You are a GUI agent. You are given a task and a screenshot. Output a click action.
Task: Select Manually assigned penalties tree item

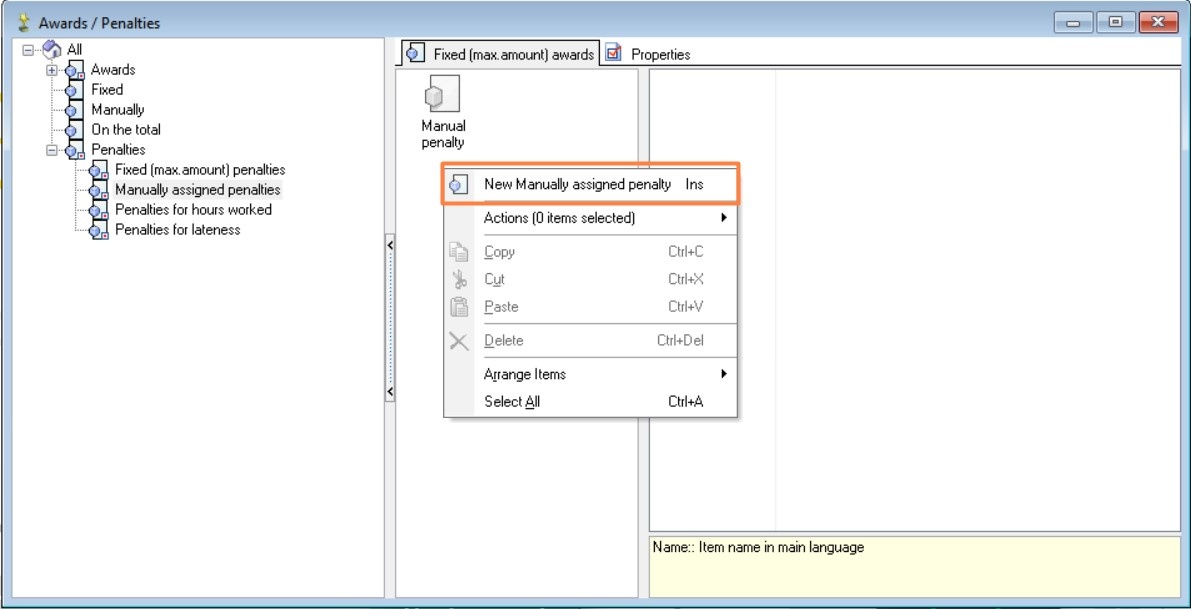[x=197, y=190]
